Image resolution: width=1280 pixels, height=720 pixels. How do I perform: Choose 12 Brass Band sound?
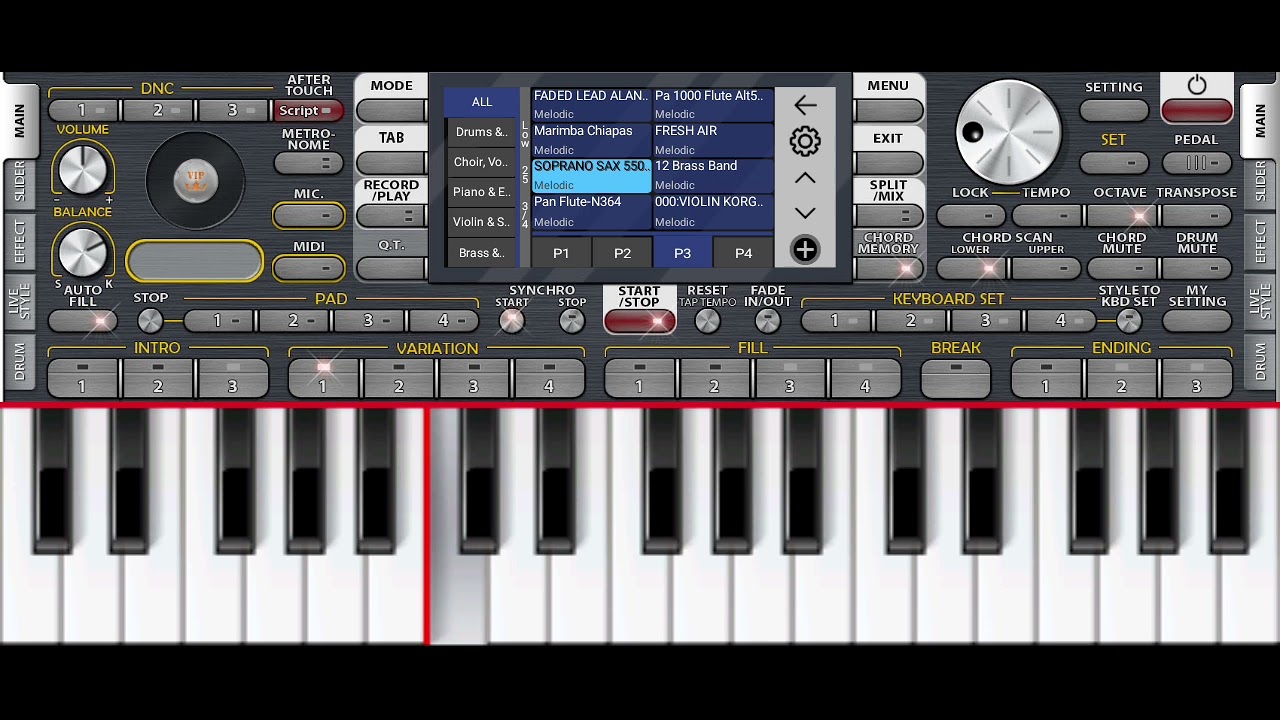point(713,175)
